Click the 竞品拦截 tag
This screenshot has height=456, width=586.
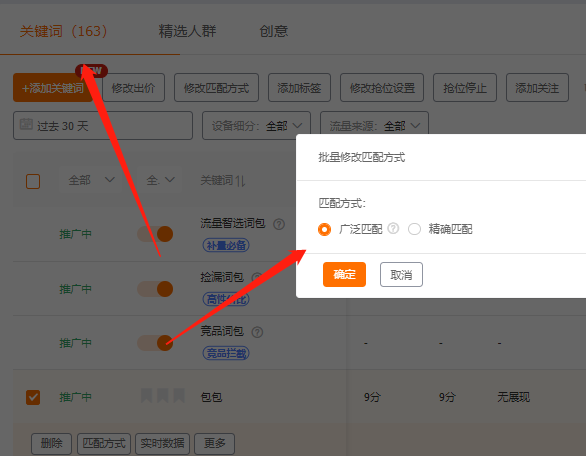(x=226, y=353)
